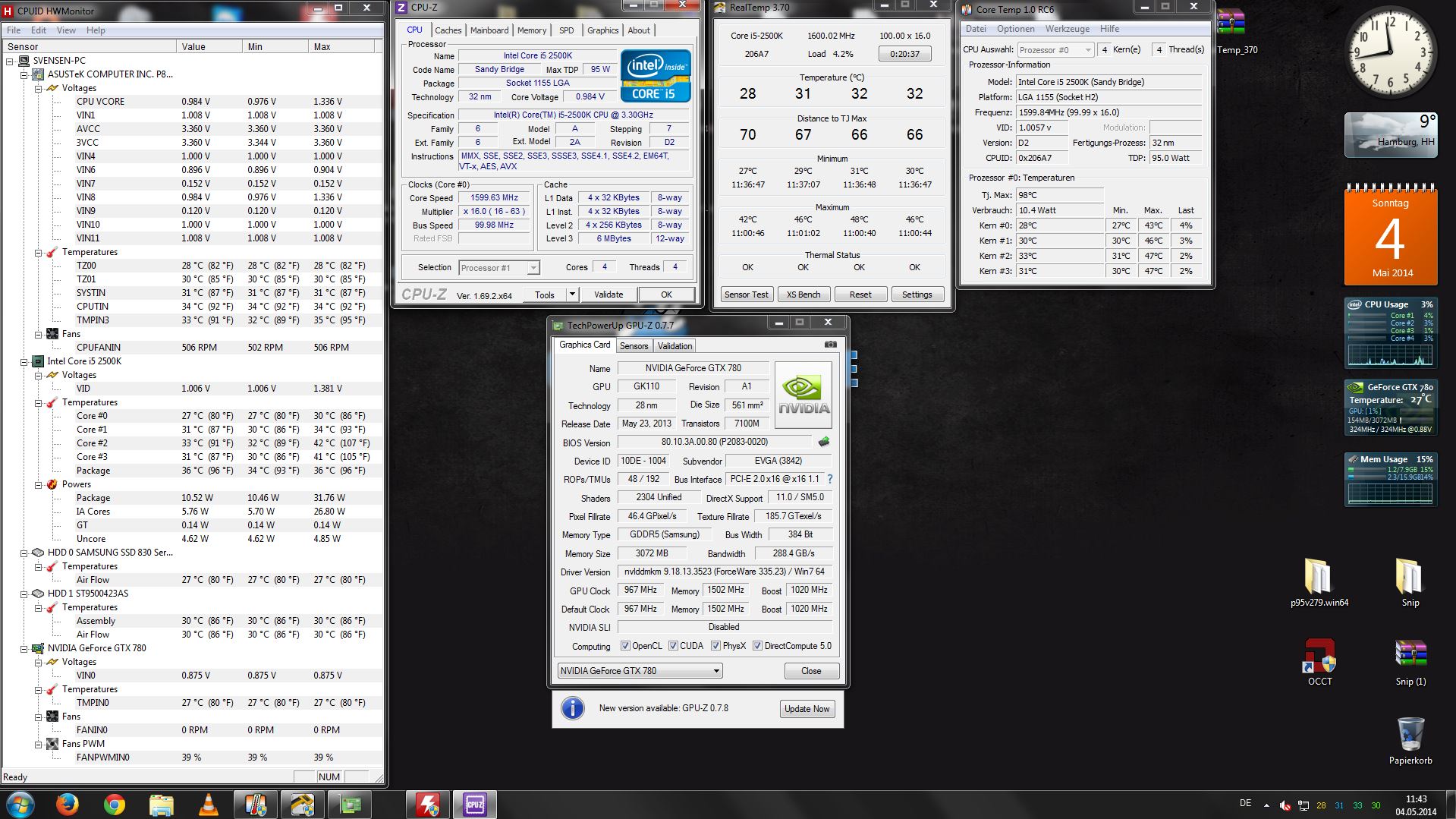The image size is (1456, 819).
Task: Switch to the CPU-Z taskbar button
Action: pyautogui.click(x=475, y=804)
